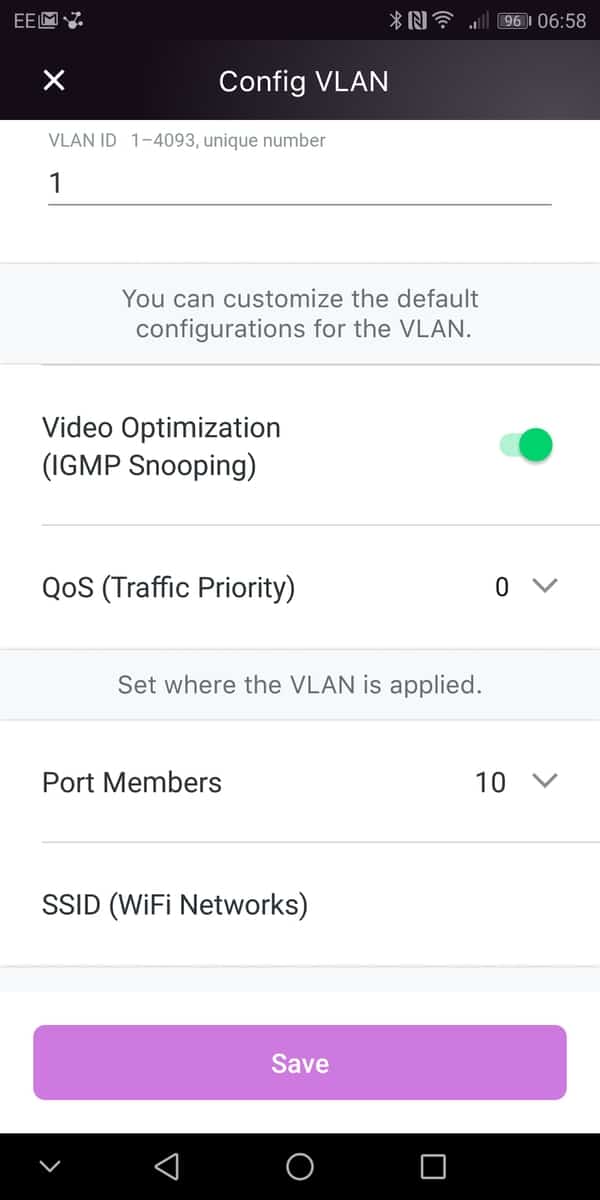
Task: Tap the Bluetooth status icon
Action: 395,20
